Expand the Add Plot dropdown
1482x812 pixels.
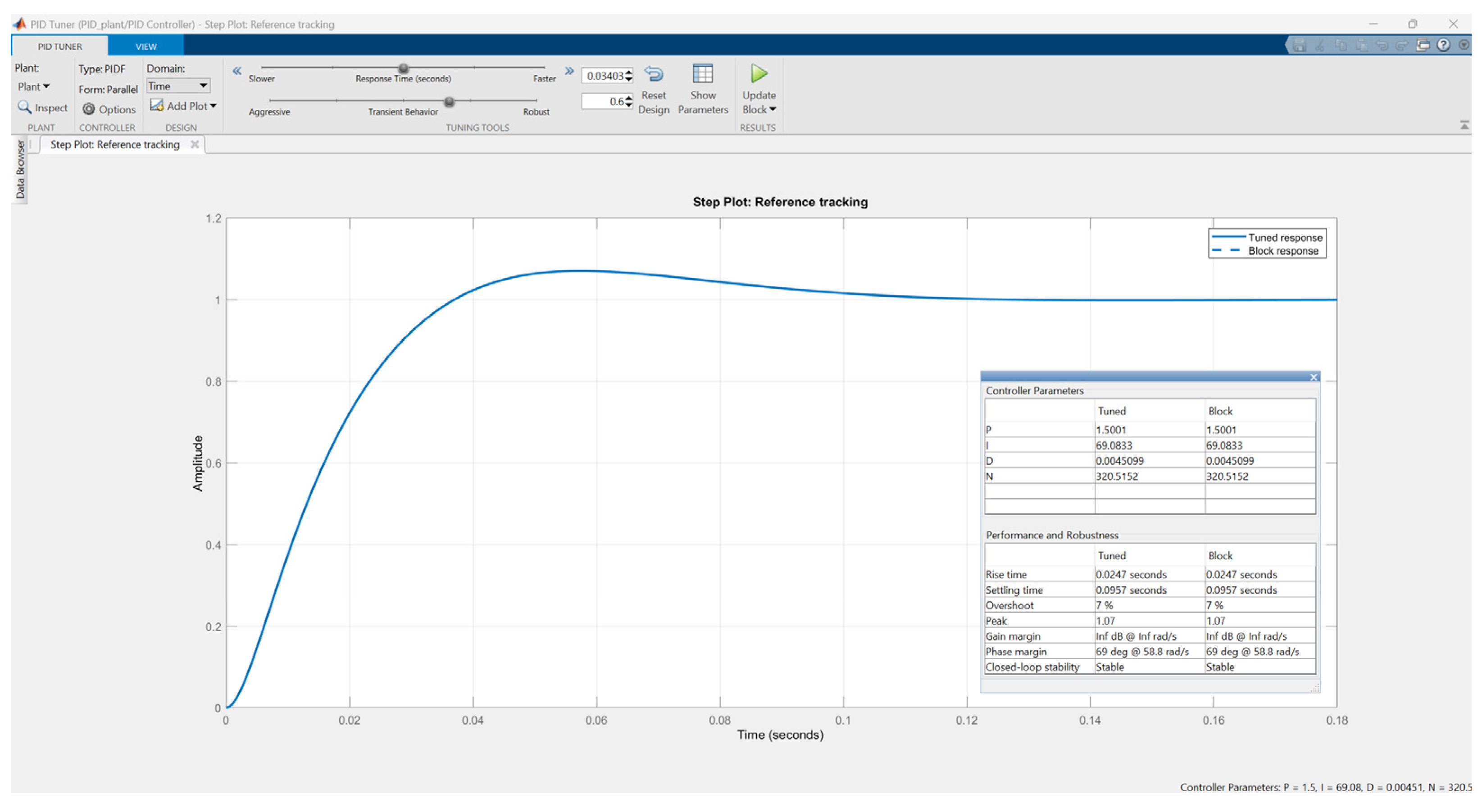click(x=213, y=106)
